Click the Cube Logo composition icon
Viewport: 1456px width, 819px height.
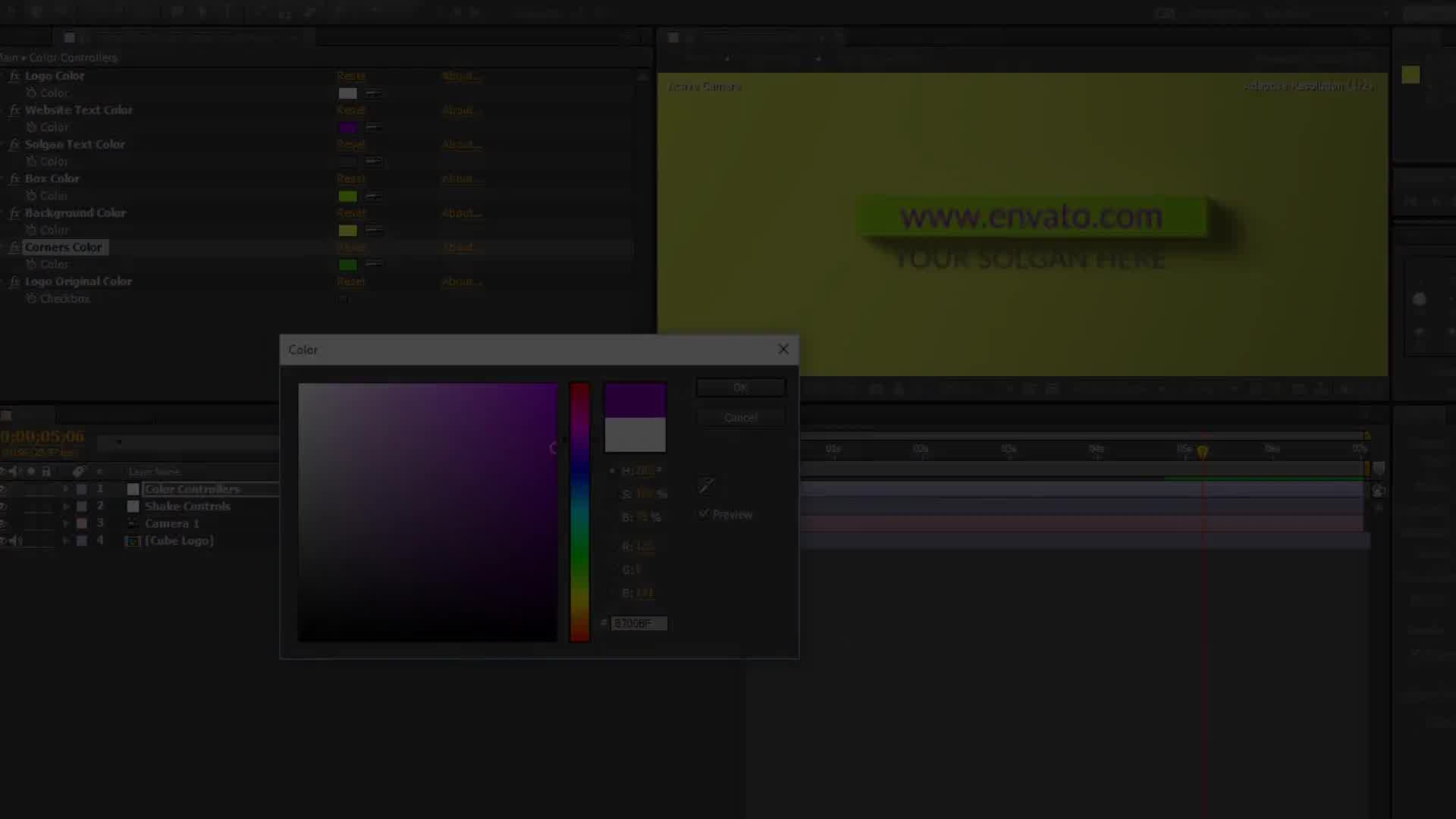pos(133,541)
